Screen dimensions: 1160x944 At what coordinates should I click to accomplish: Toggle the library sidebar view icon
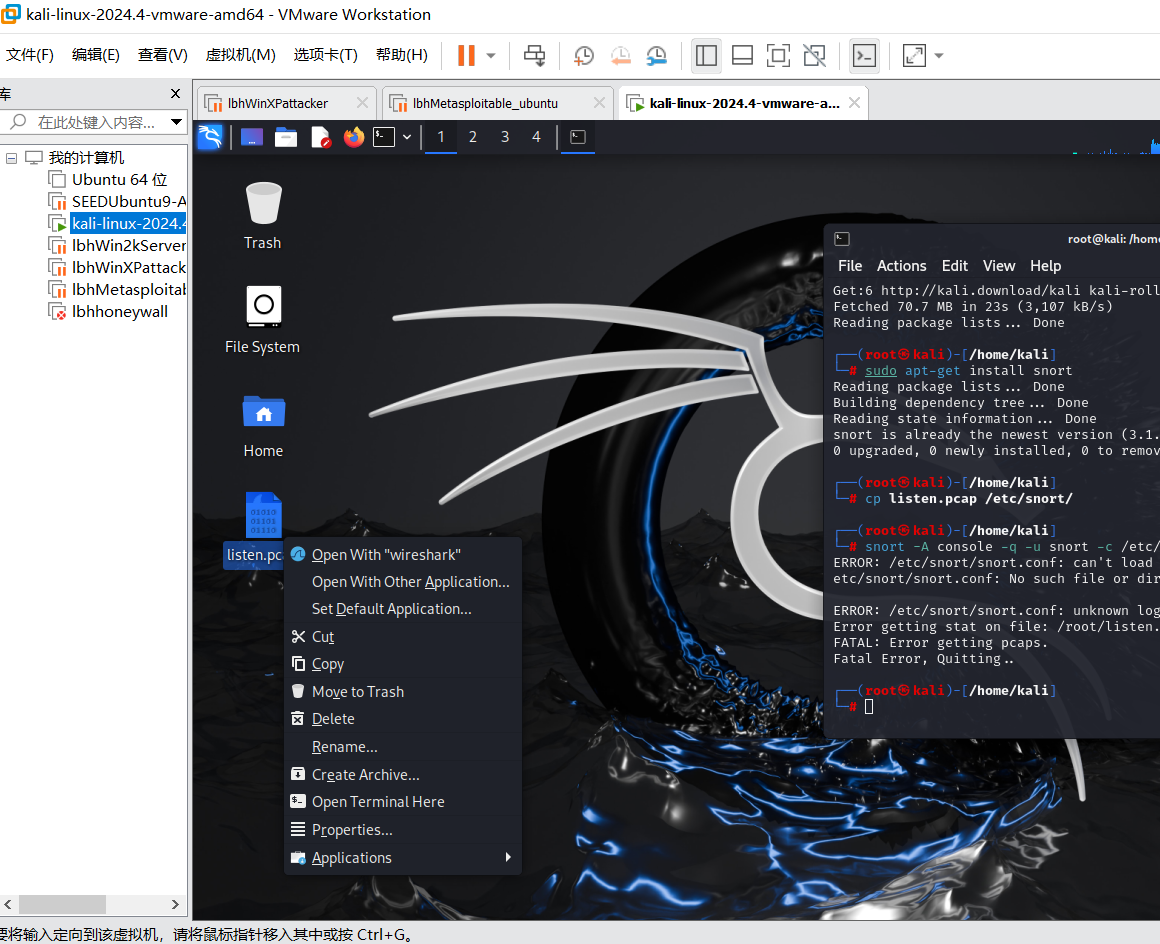click(707, 55)
